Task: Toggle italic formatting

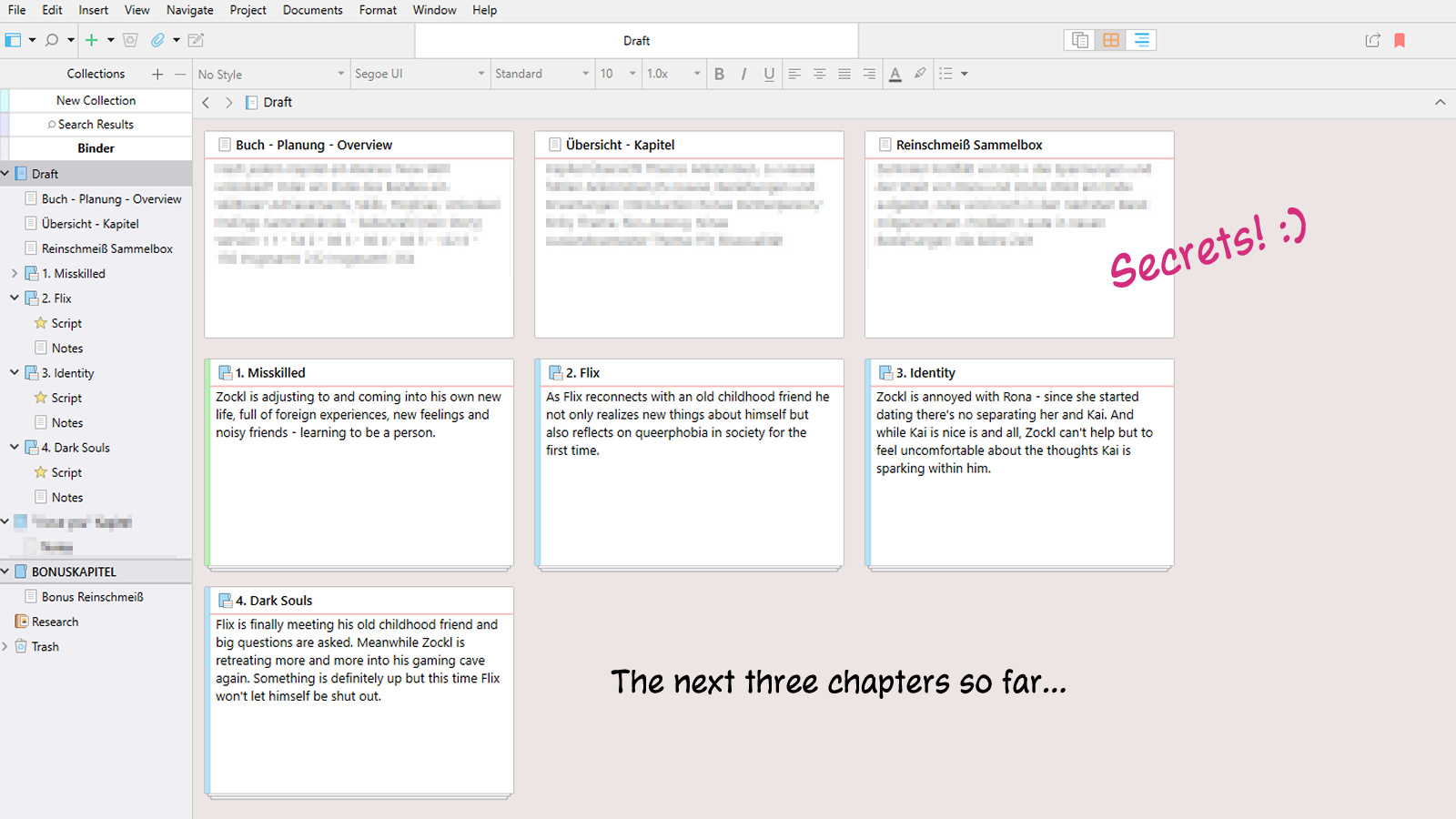Action: click(743, 74)
